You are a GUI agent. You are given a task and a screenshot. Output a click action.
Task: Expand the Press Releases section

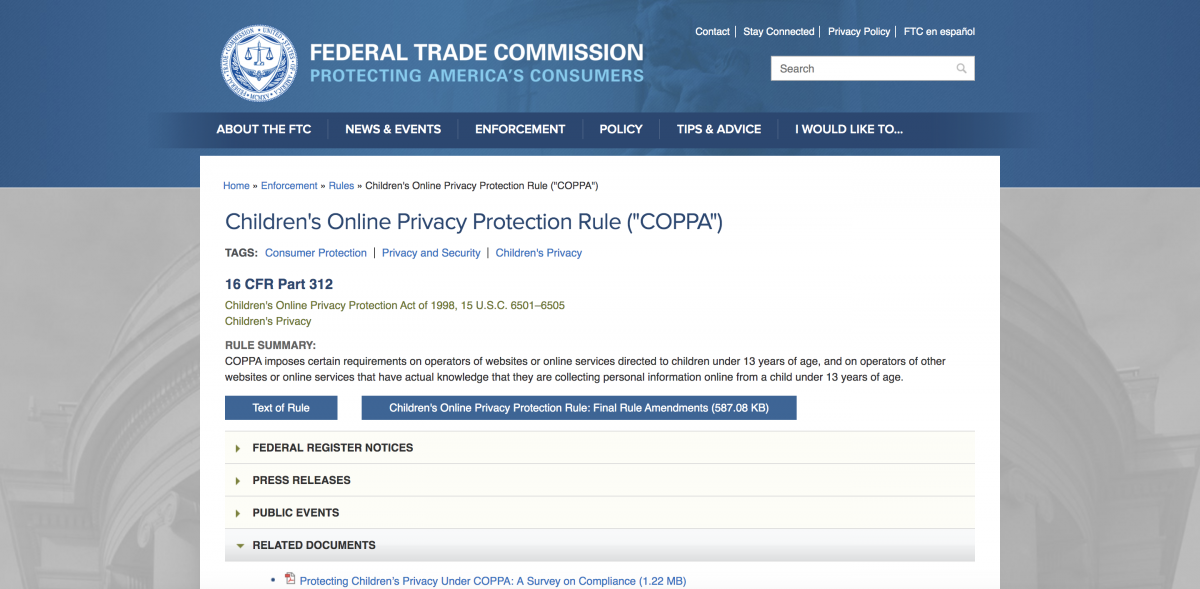point(301,480)
